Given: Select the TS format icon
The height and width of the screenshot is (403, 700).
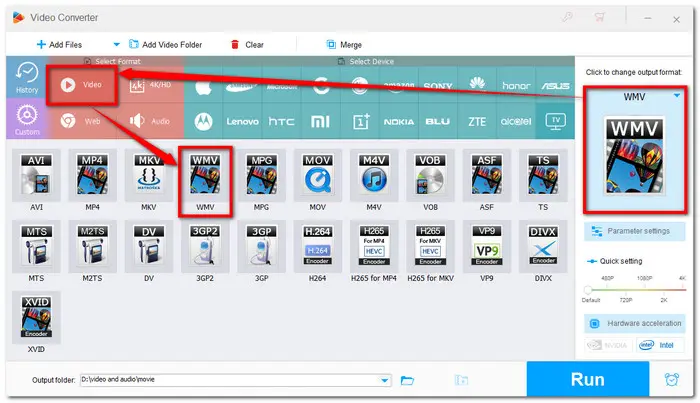Looking at the screenshot, I should coord(543,175).
